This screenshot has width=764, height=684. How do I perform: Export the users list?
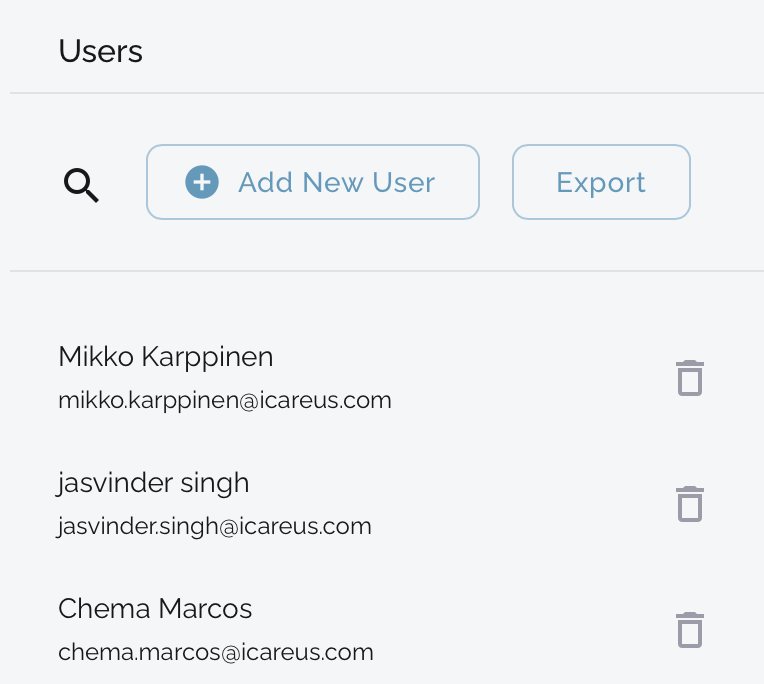click(601, 182)
